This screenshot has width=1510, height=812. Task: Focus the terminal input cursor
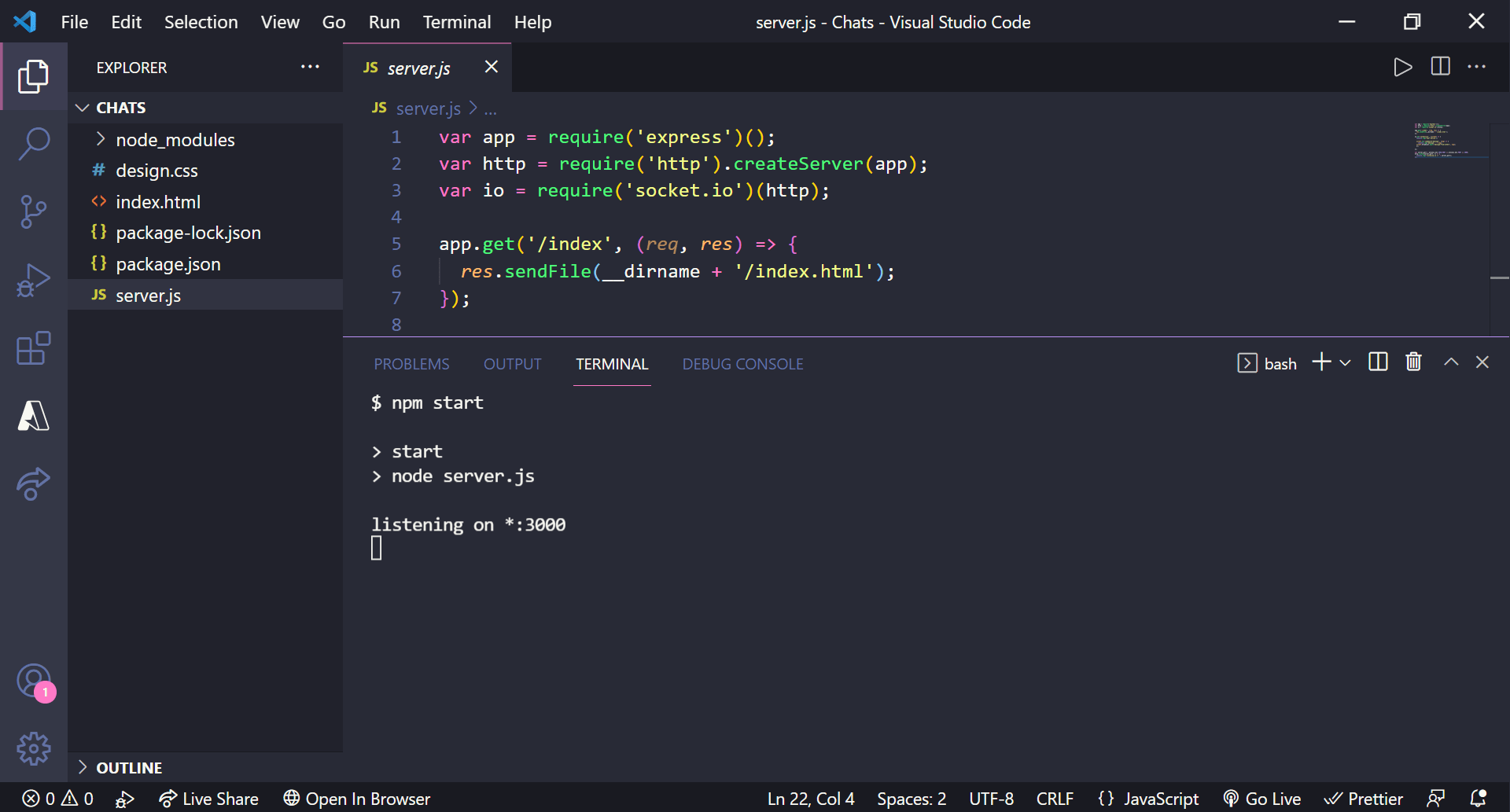(x=377, y=548)
